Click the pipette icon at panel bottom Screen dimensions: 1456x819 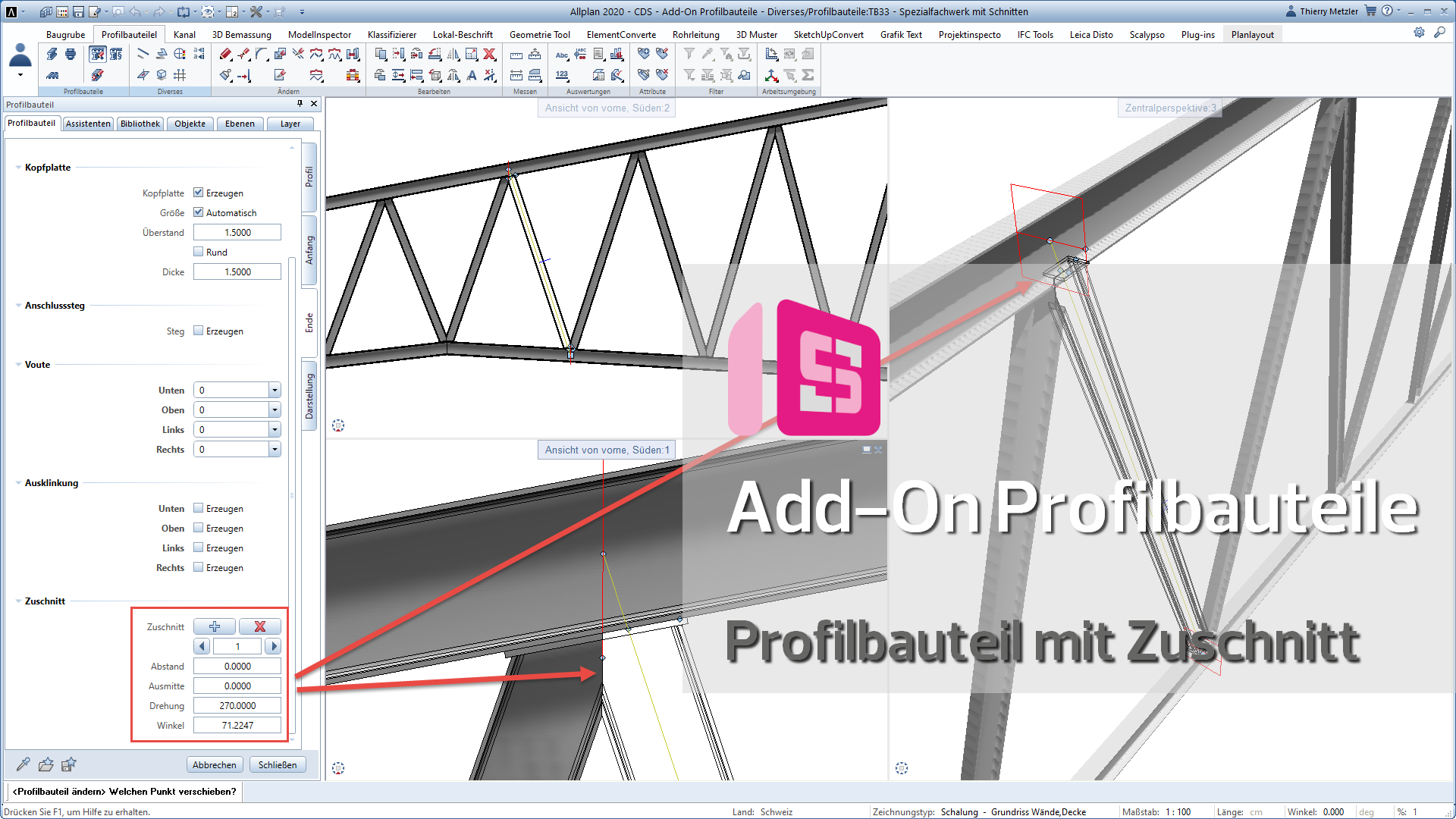click(24, 764)
